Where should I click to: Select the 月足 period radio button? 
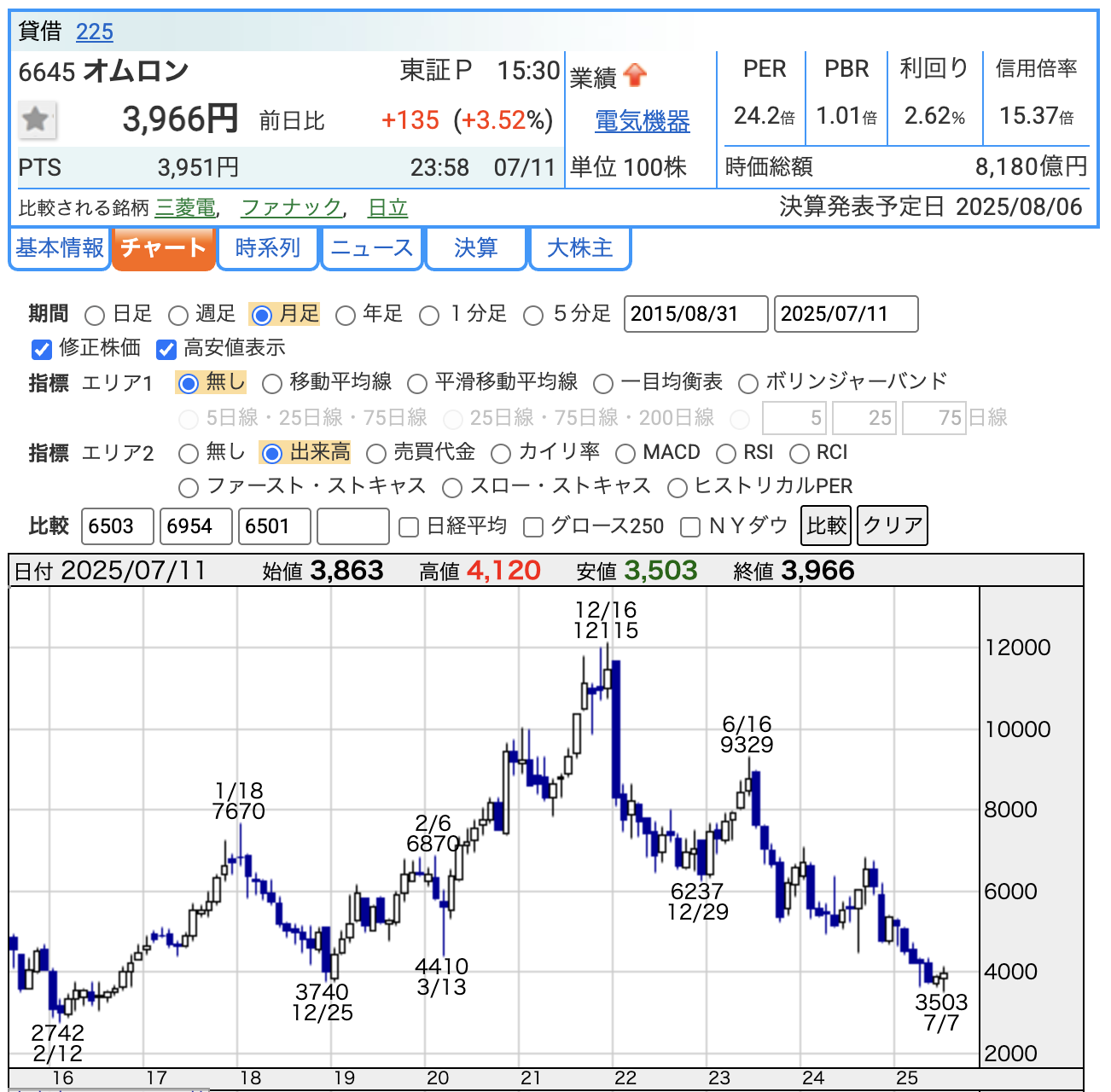(262, 316)
